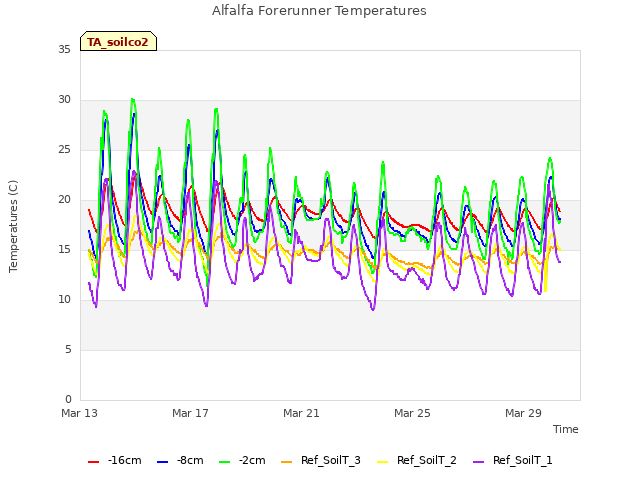Toggle the Ref_SoilT_3 legend entry
The image size is (640, 480).
(x=321, y=460)
